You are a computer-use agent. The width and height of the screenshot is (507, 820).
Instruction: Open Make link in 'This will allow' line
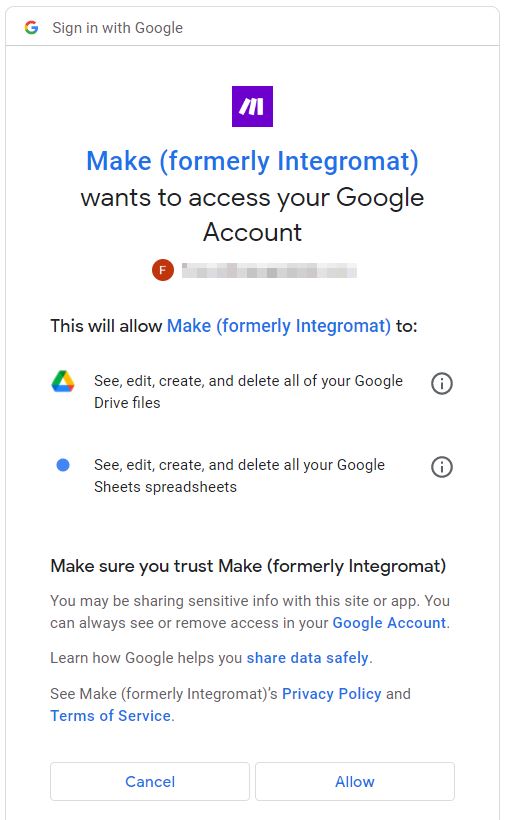click(x=278, y=326)
